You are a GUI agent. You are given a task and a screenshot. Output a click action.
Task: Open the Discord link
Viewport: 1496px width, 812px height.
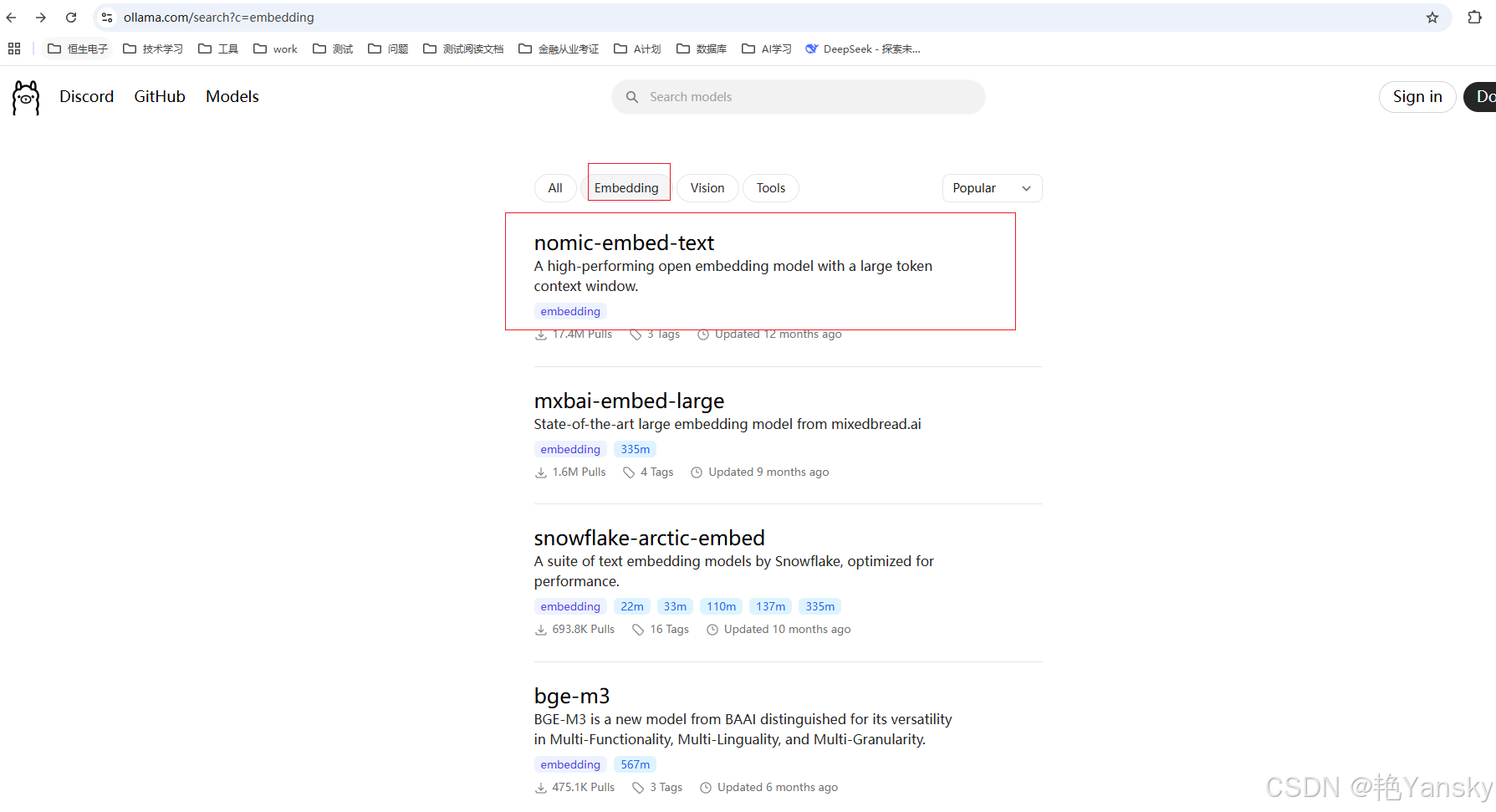coord(86,97)
